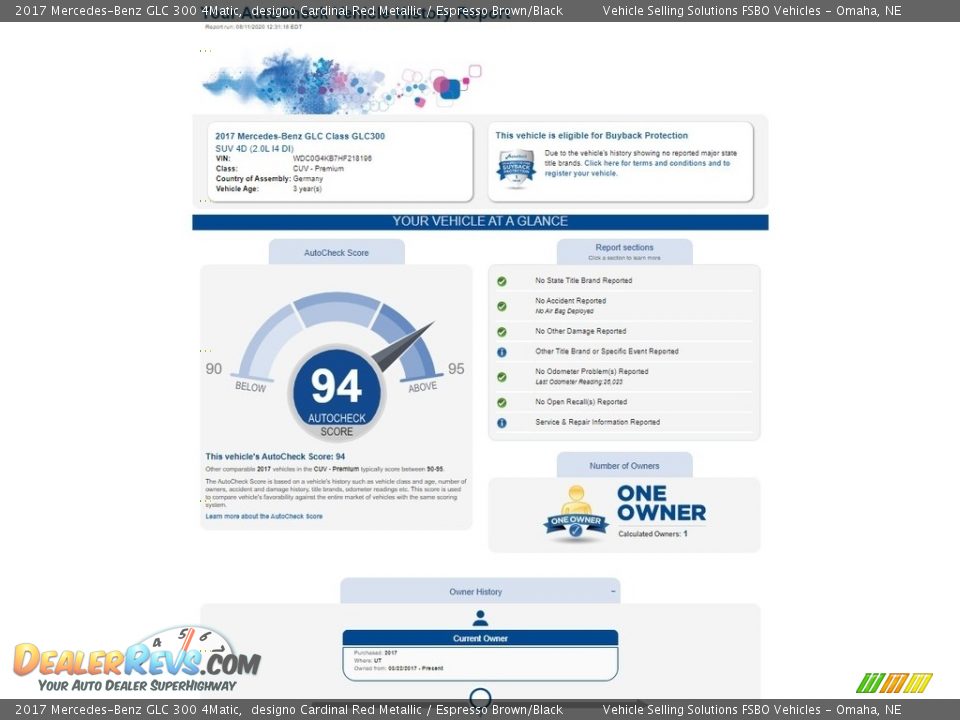This screenshot has width=960, height=720.
Task: Click the DealerRevs.com logo
Action: [137, 660]
